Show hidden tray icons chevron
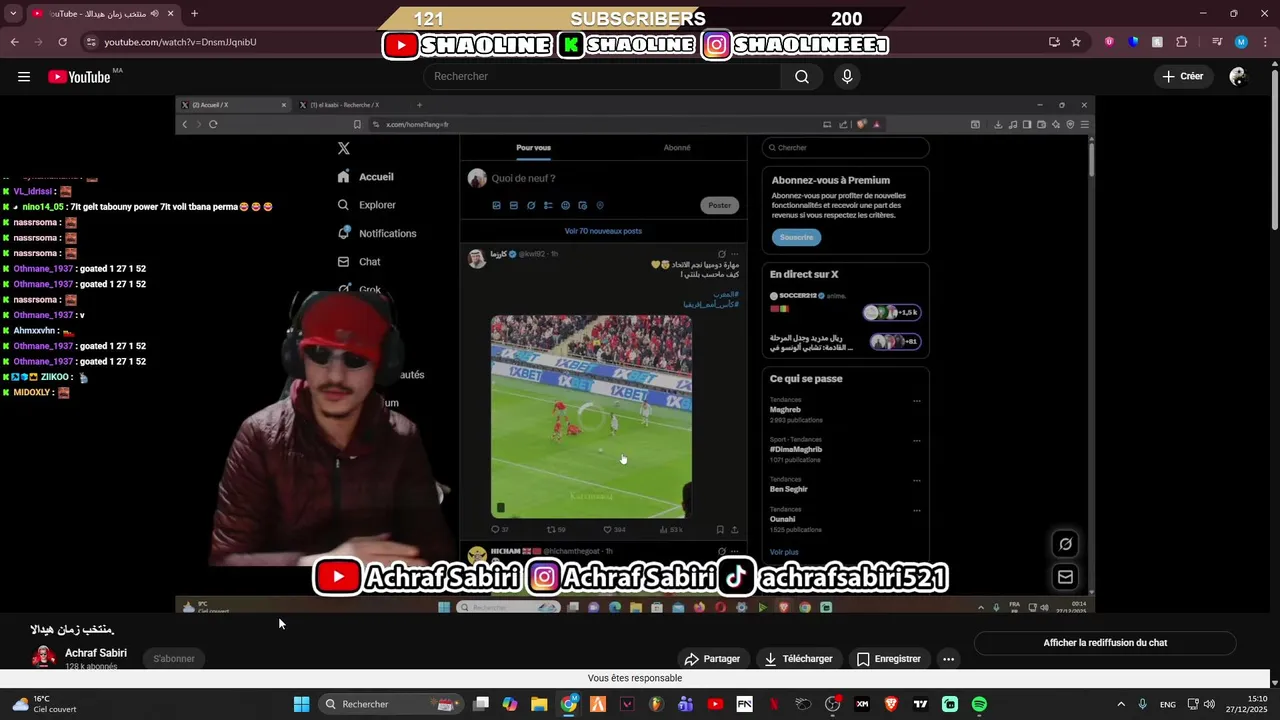 [x=1120, y=704]
